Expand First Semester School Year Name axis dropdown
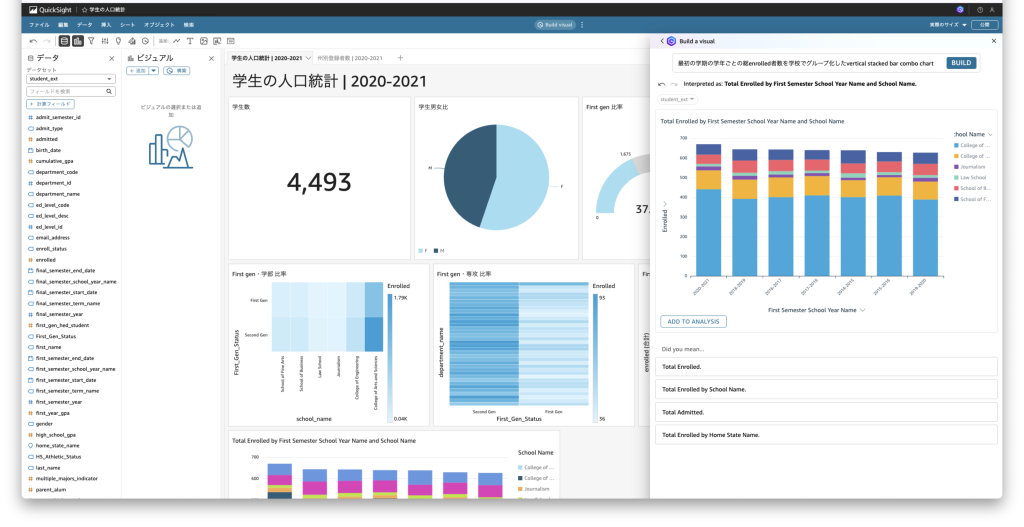The image size is (1024, 527). pyautogui.click(x=863, y=310)
